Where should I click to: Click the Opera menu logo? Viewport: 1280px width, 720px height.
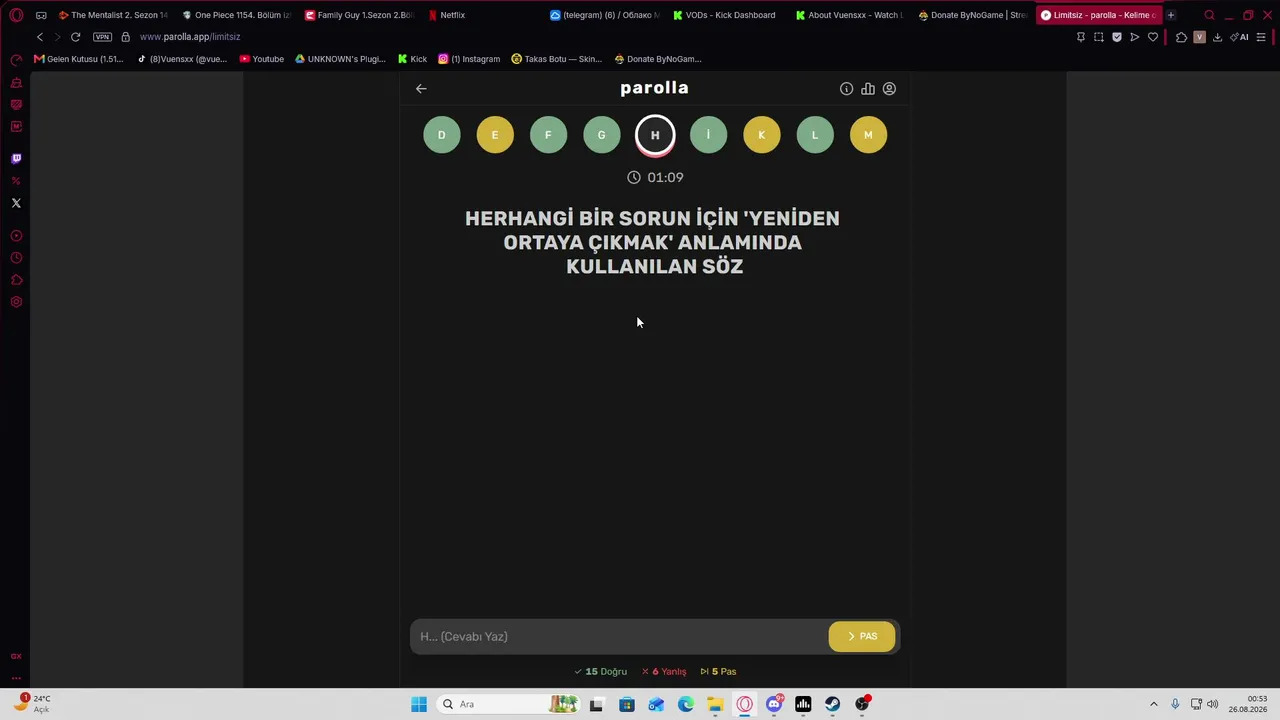[x=16, y=15]
